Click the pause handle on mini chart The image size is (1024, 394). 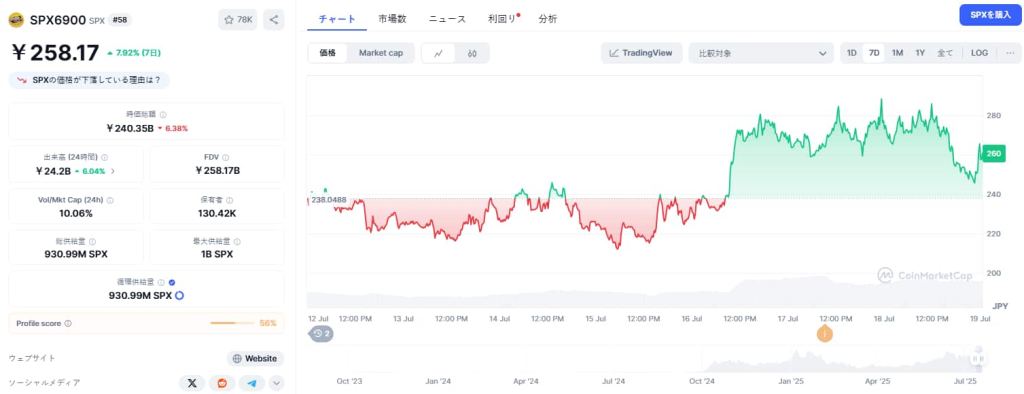point(977,359)
